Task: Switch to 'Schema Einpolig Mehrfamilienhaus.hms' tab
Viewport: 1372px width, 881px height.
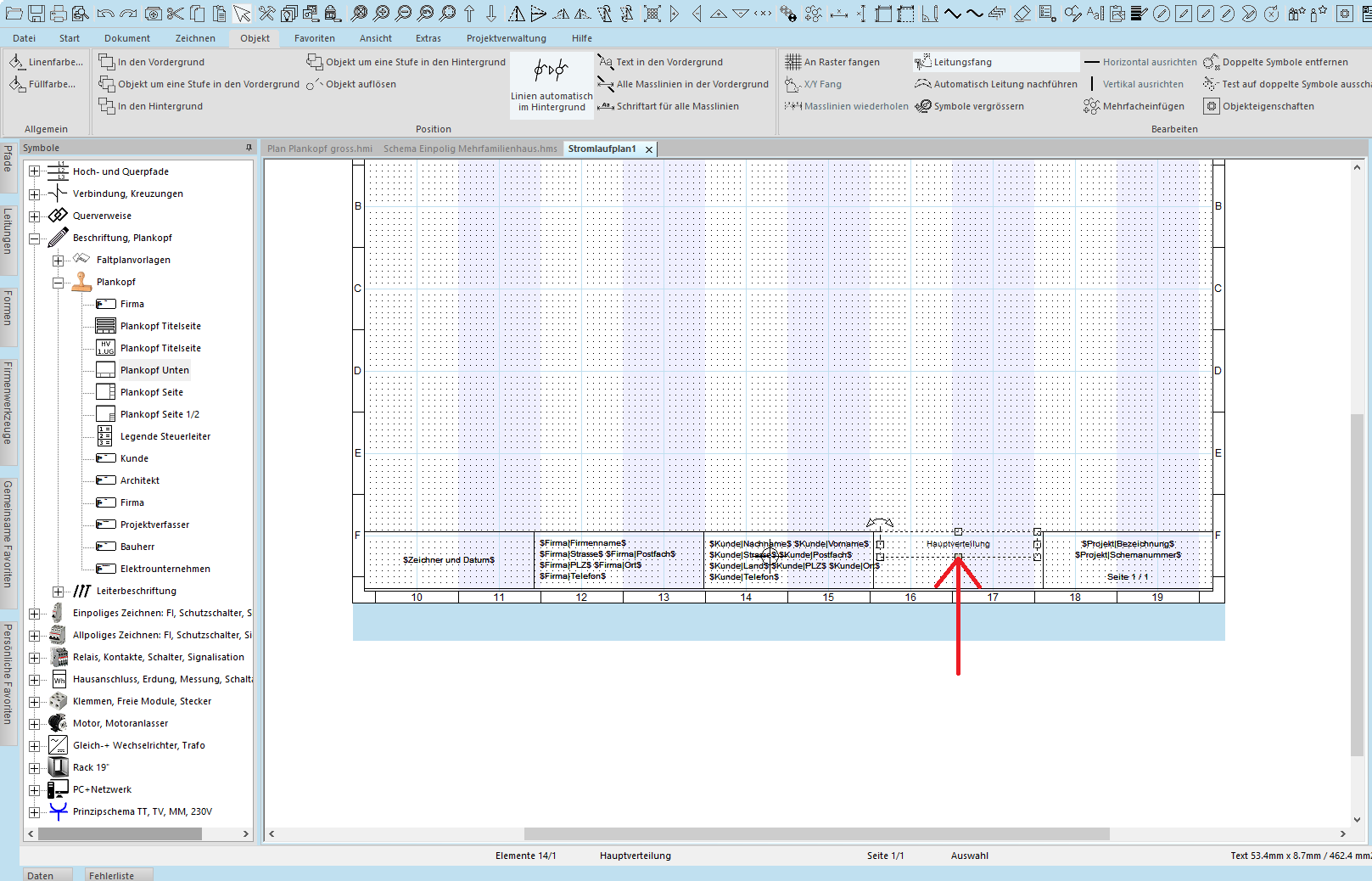Action: tap(470, 149)
